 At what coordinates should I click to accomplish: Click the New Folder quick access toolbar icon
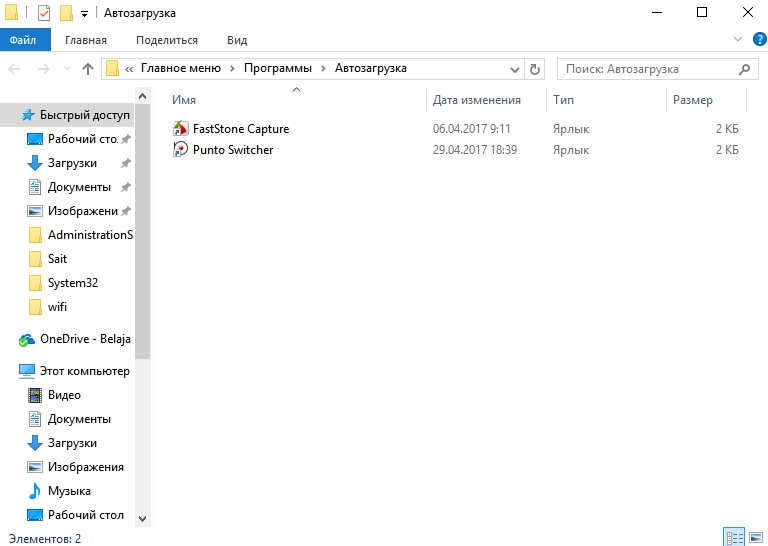click(x=66, y=13)
